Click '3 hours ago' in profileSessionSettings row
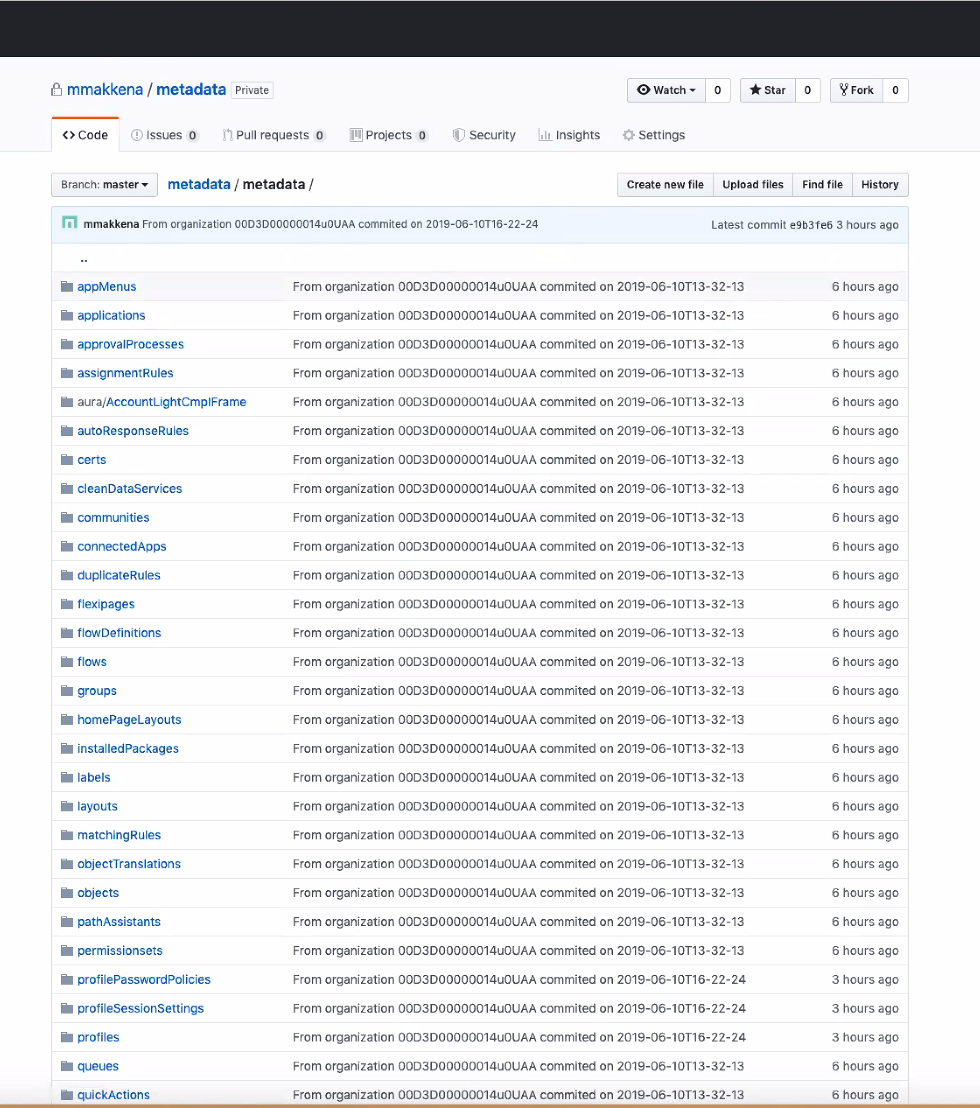Screen dimensions: 980x1108 coord(865,1008)
